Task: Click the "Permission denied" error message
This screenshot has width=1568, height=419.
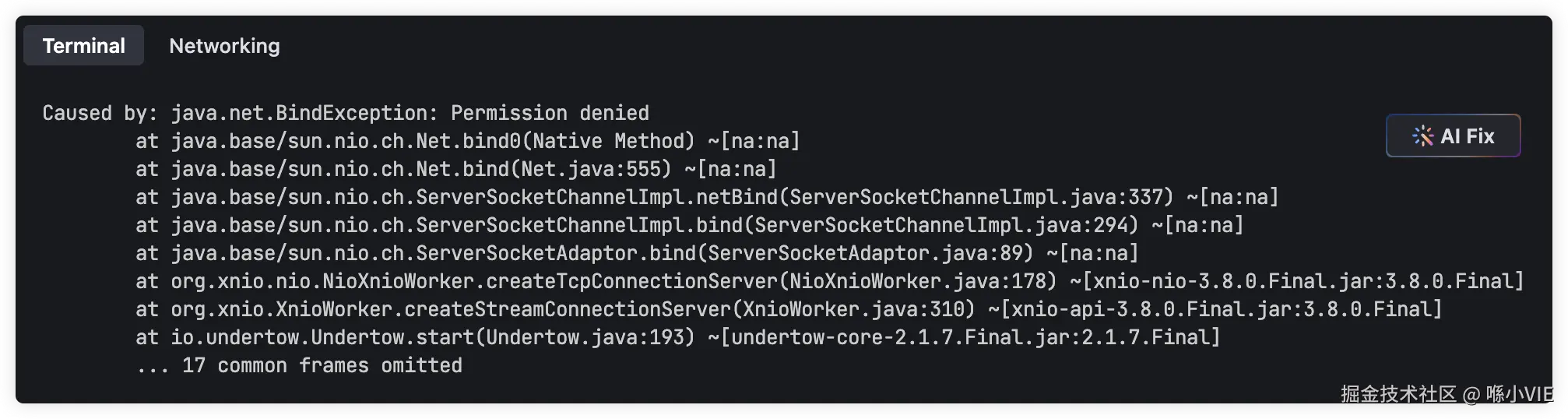Action: click(x=550, y=113)
